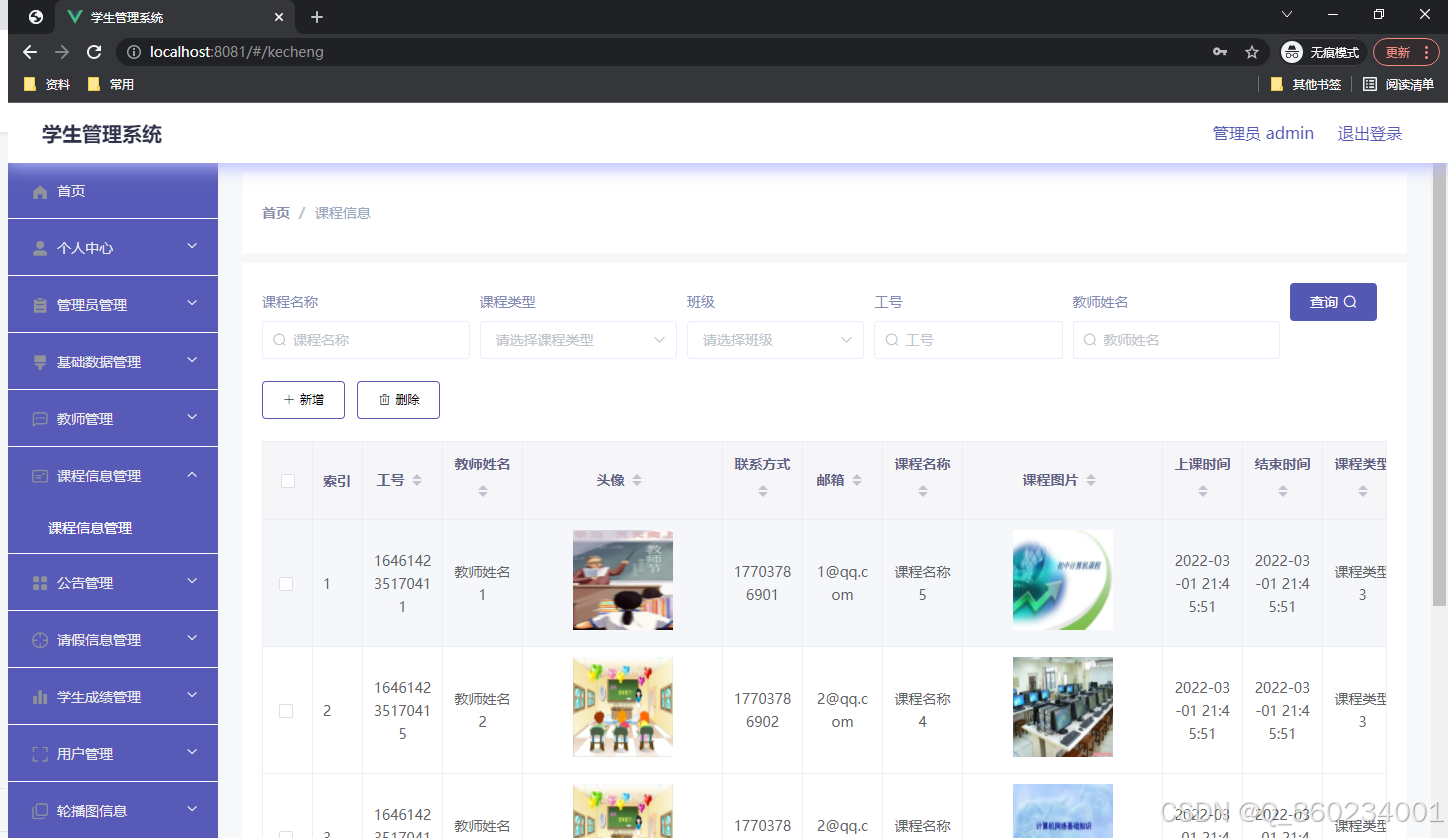
Task: Expand the 教师管理 sidebar menu
Action: (x=113, y=418)
